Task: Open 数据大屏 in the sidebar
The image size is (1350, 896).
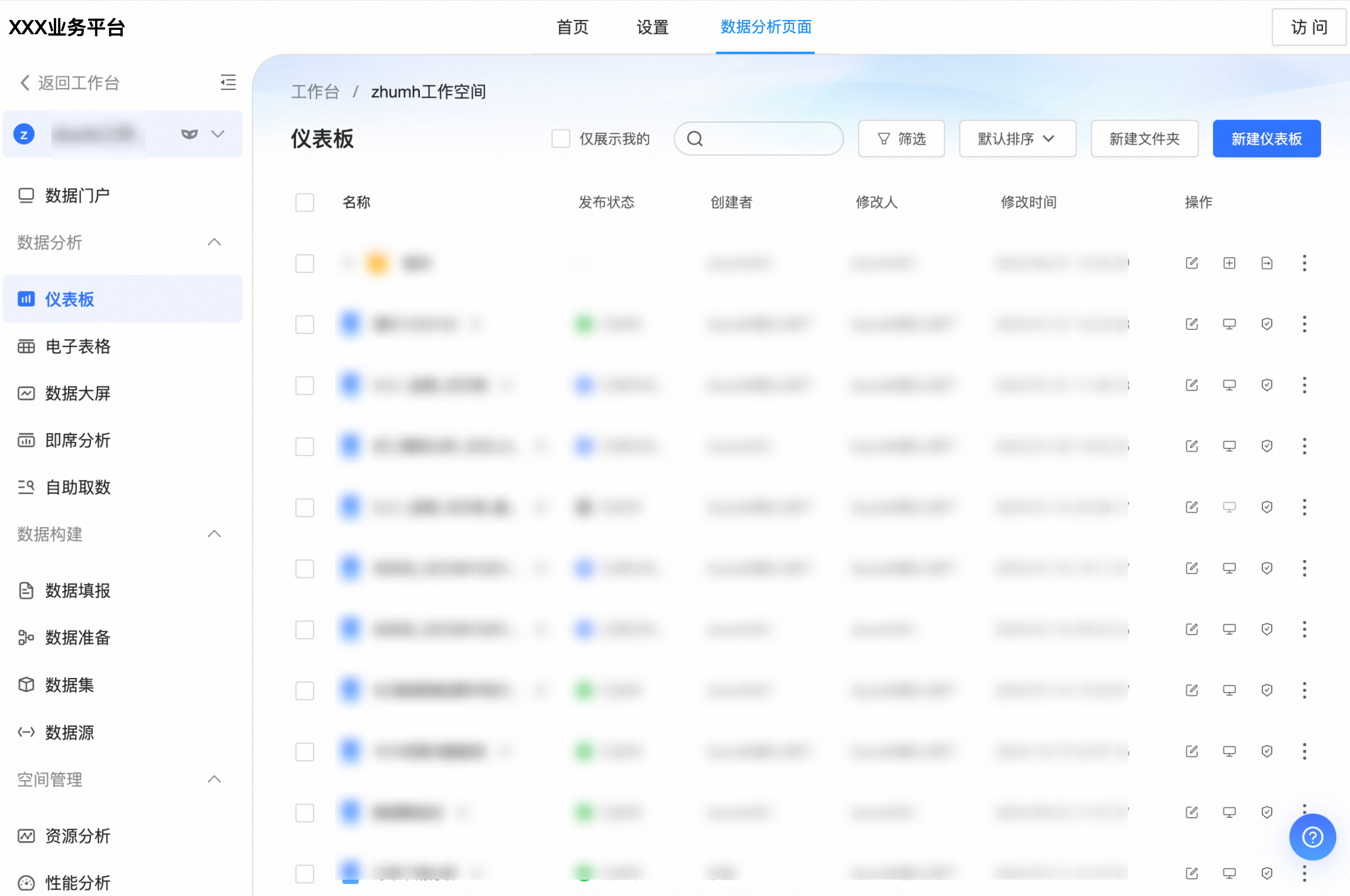Action: click(x=122, y=393)
